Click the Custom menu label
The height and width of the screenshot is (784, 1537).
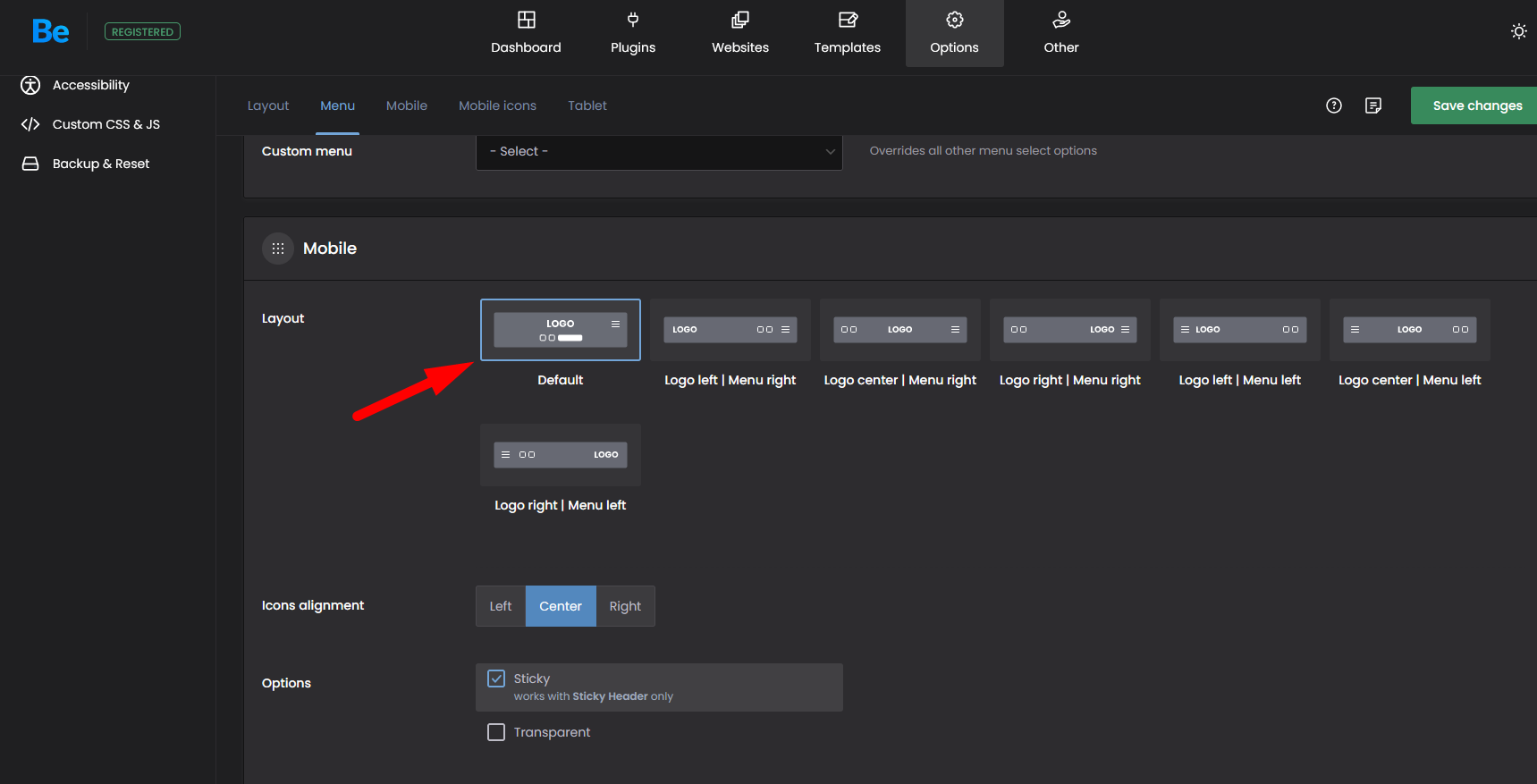coord(307,151)
